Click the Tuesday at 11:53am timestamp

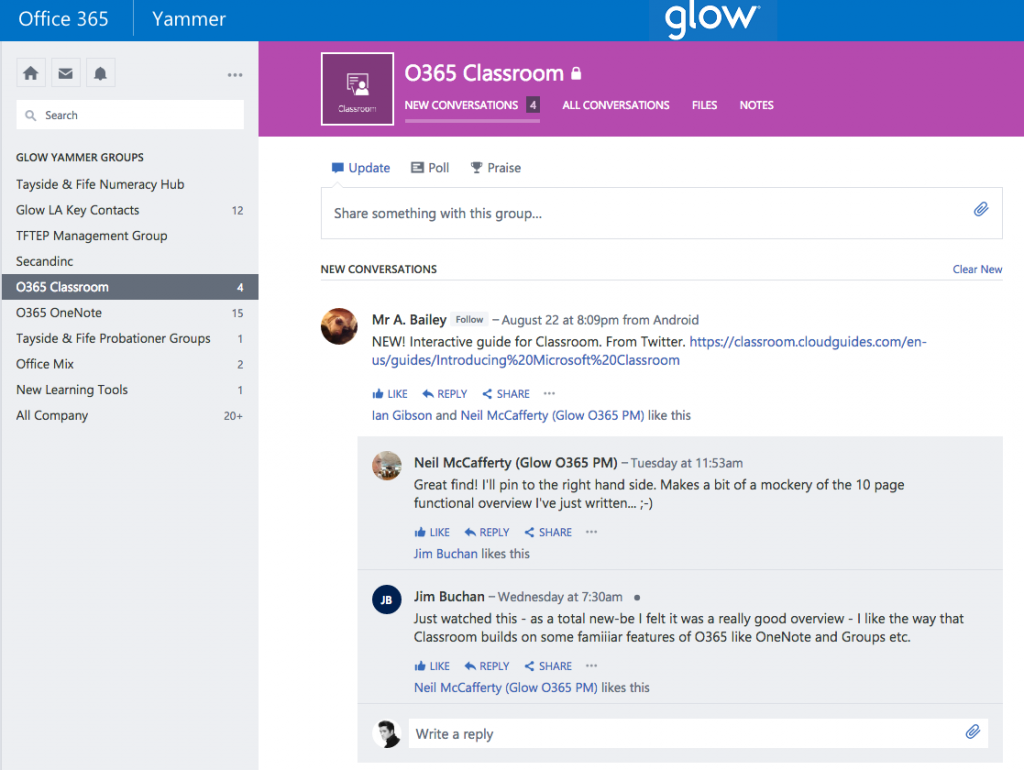(686, 463)
